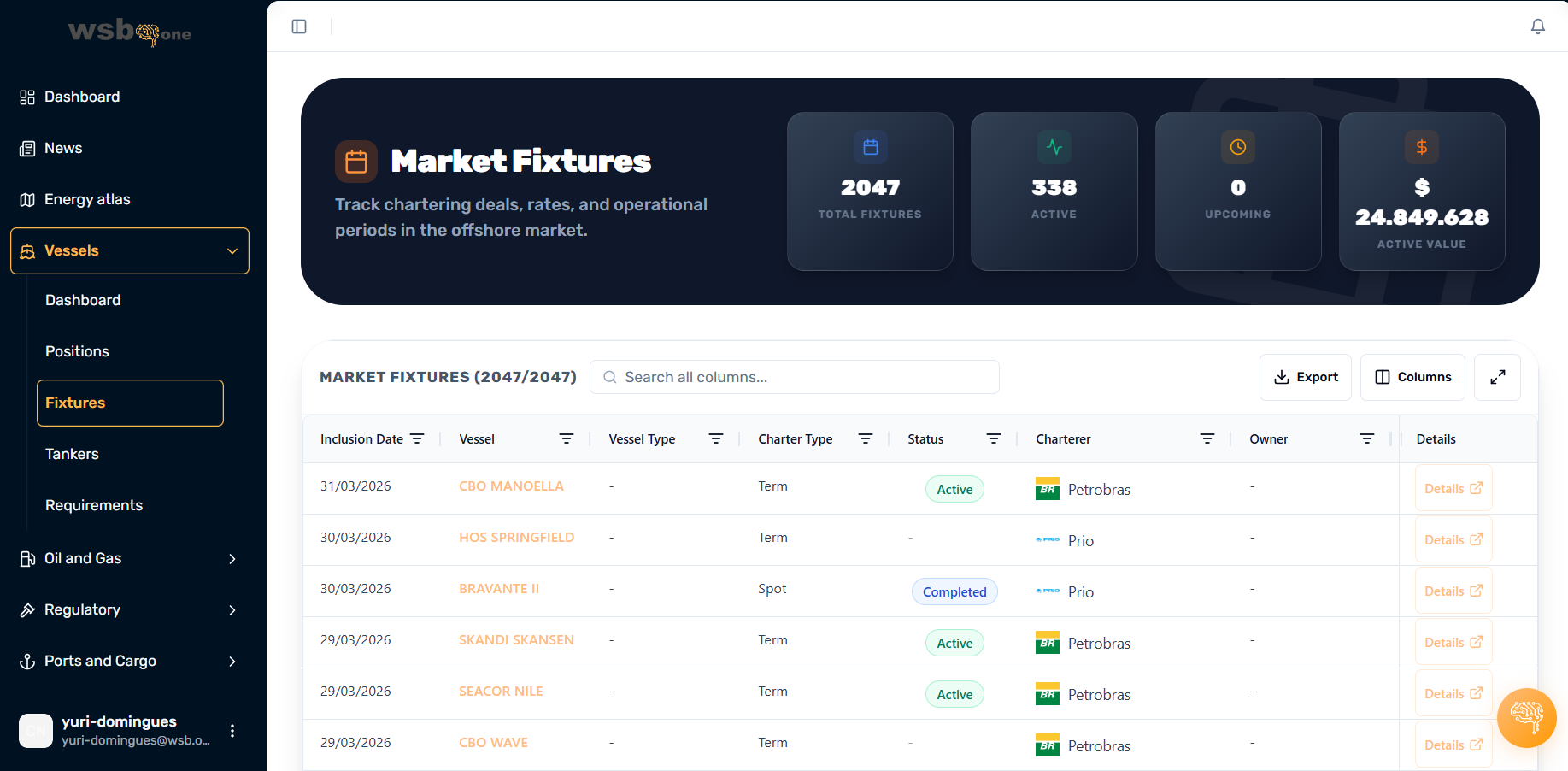Open the notifications bell icon
The width and height of the screenshot is (1568, 771).
[1537, 26]
